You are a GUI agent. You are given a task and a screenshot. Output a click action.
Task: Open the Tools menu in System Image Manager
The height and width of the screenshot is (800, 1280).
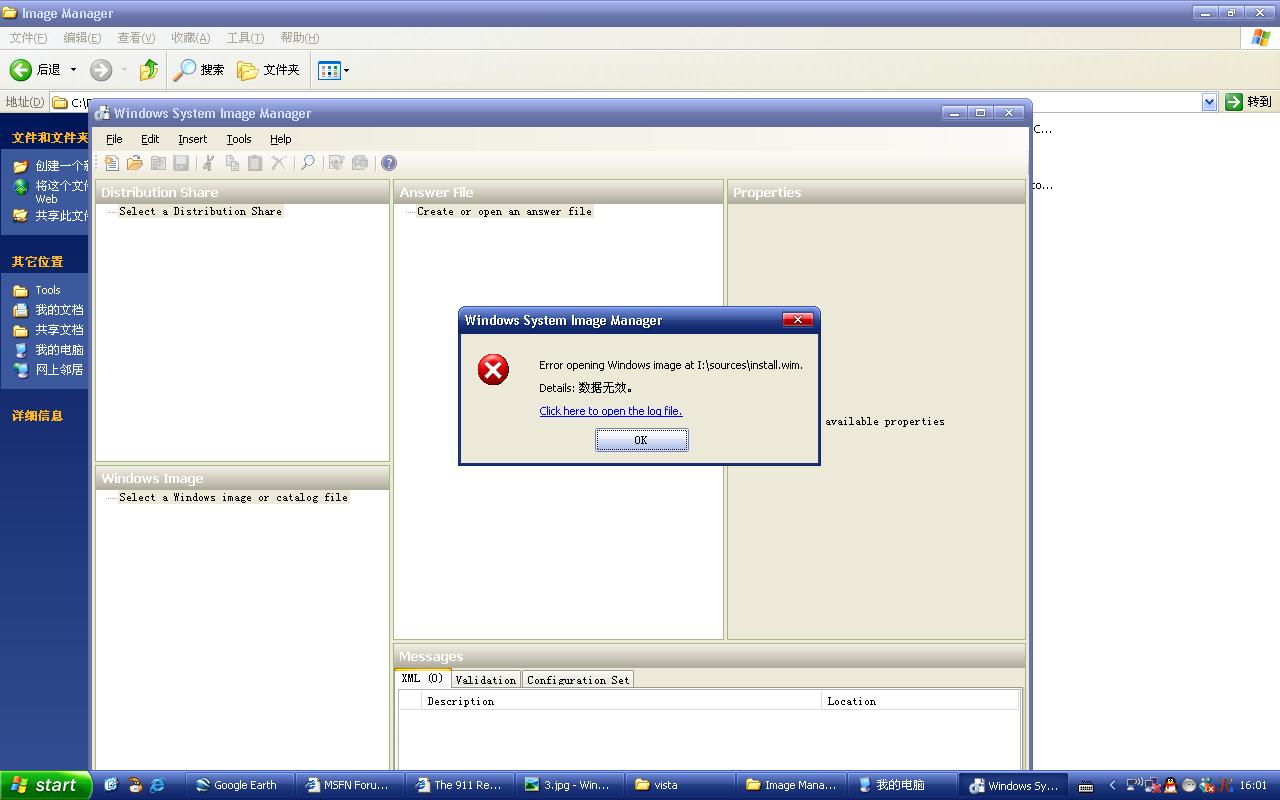tap(239, 139)
